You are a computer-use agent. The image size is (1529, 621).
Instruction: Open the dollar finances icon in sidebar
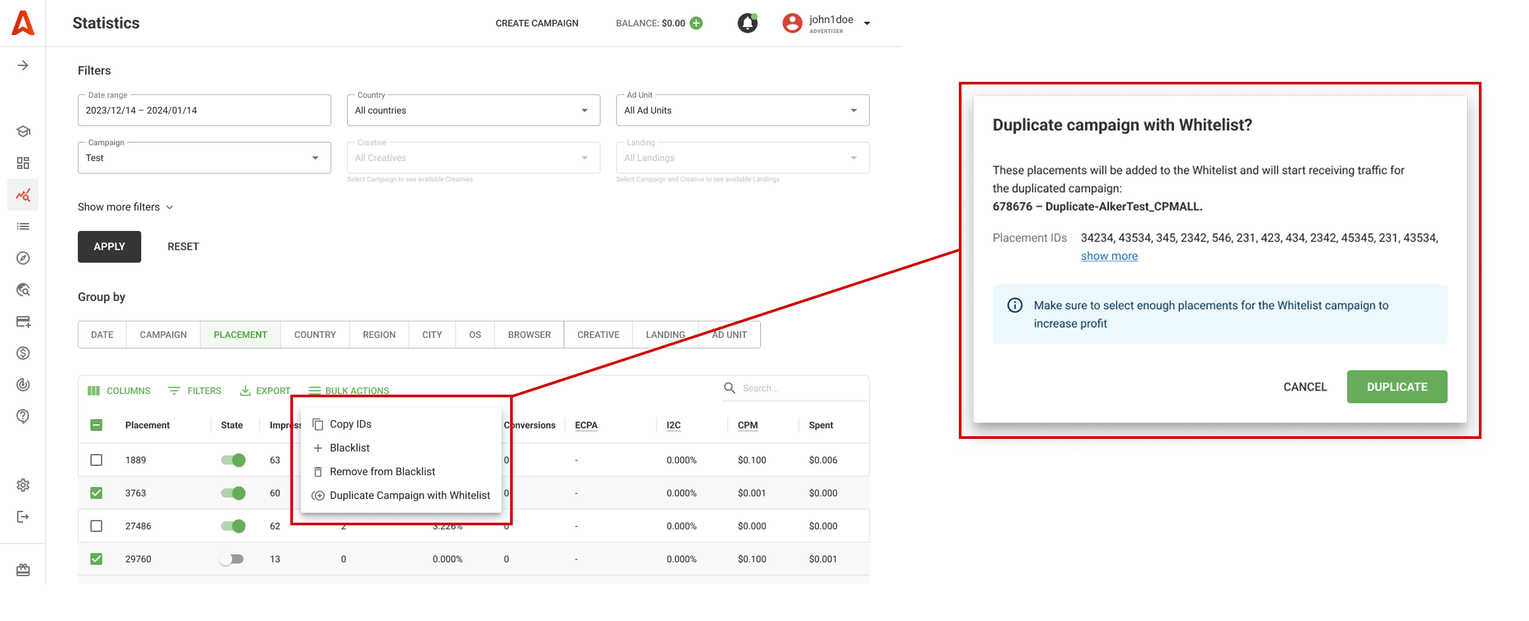click(22, 354)
